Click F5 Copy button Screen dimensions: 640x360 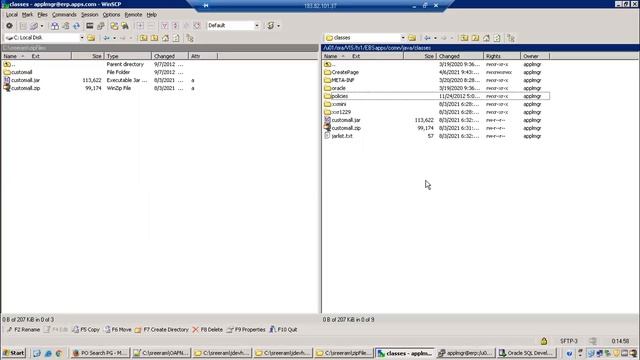[x=86, y=329]
